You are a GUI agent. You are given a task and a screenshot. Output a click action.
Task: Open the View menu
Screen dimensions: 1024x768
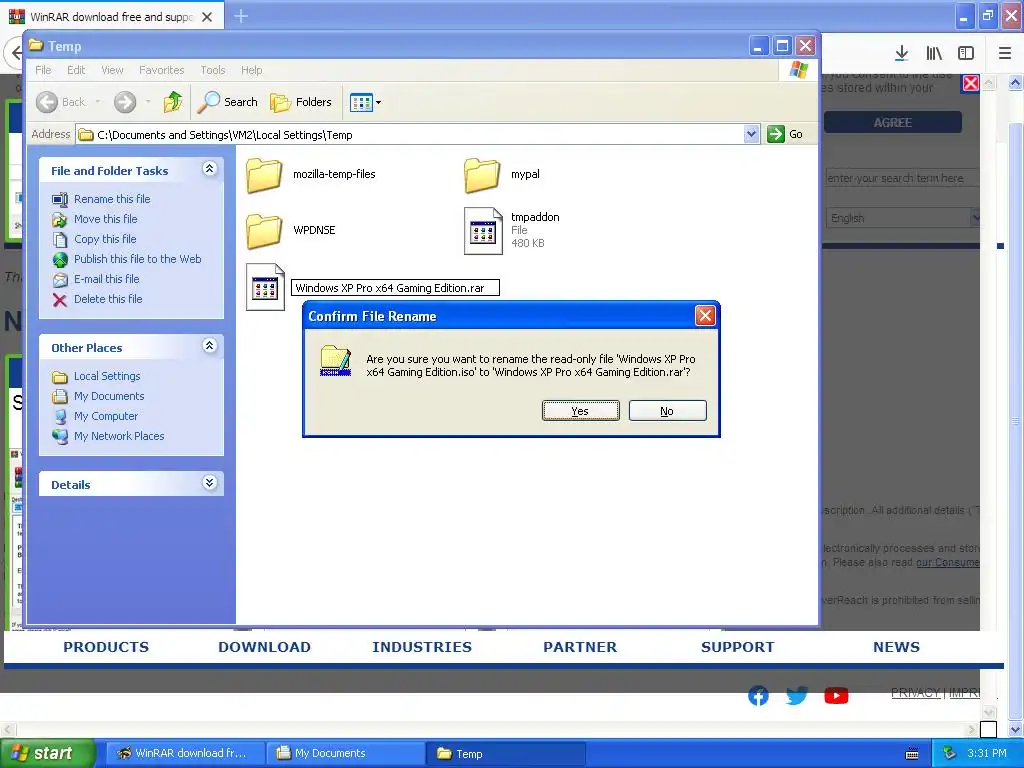point(112,70)
